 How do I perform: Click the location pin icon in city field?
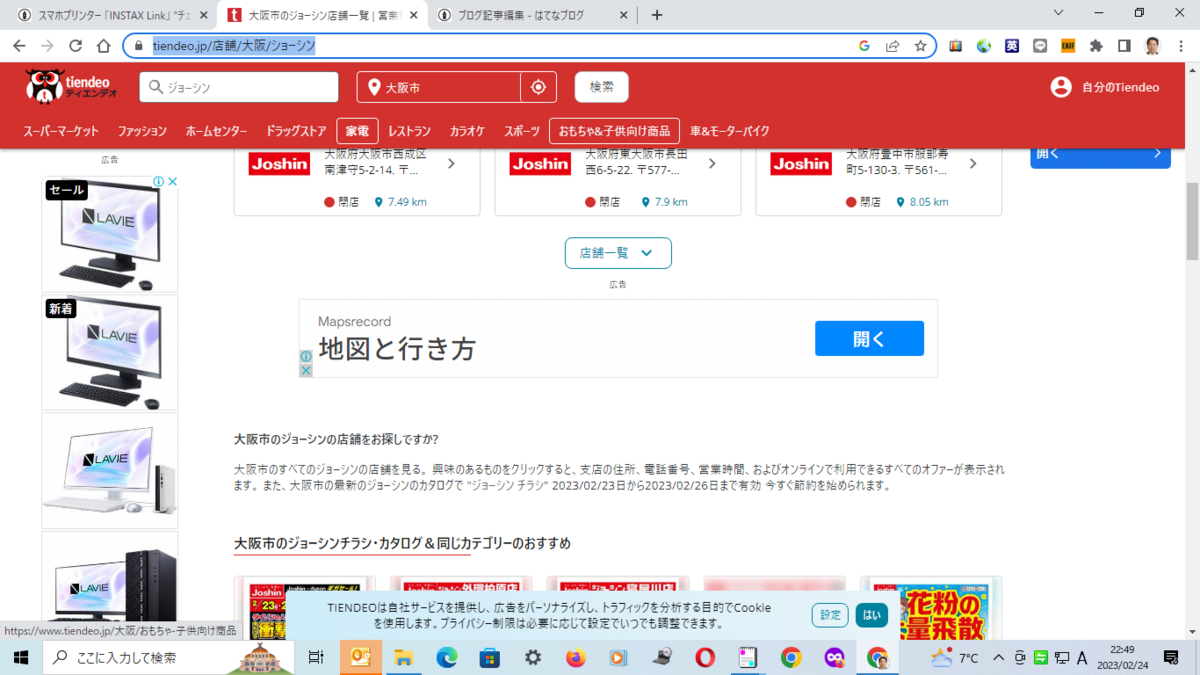pyautogui.click(x=374, y=87)
